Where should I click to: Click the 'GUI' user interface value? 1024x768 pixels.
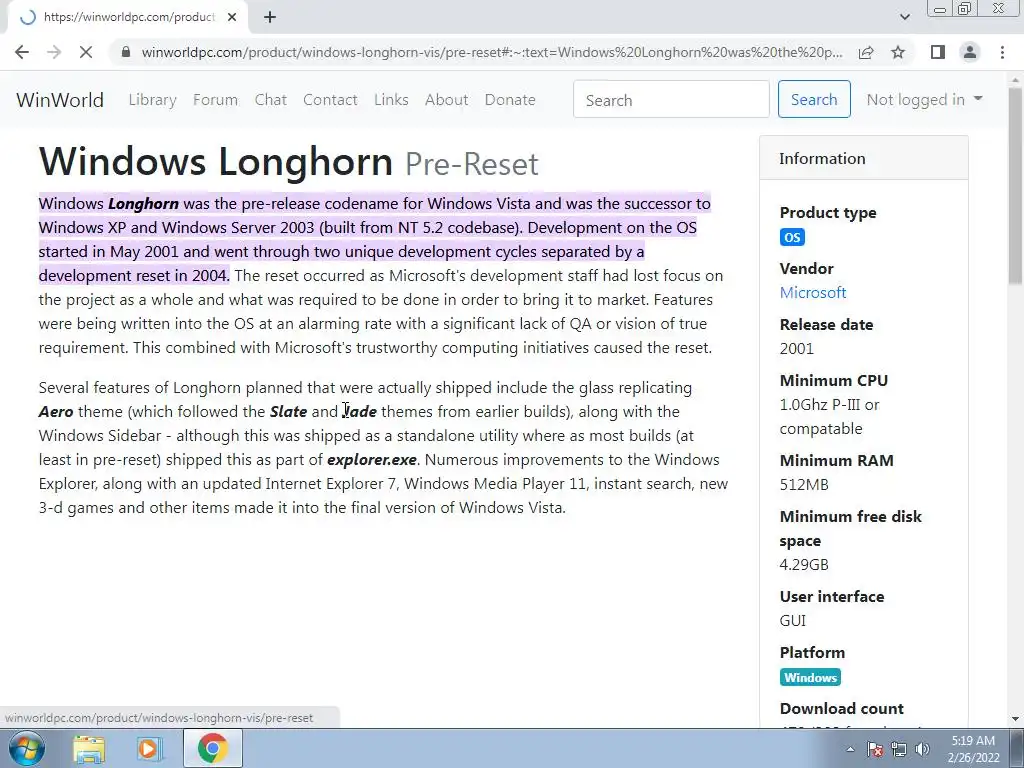tap(793, 621)
